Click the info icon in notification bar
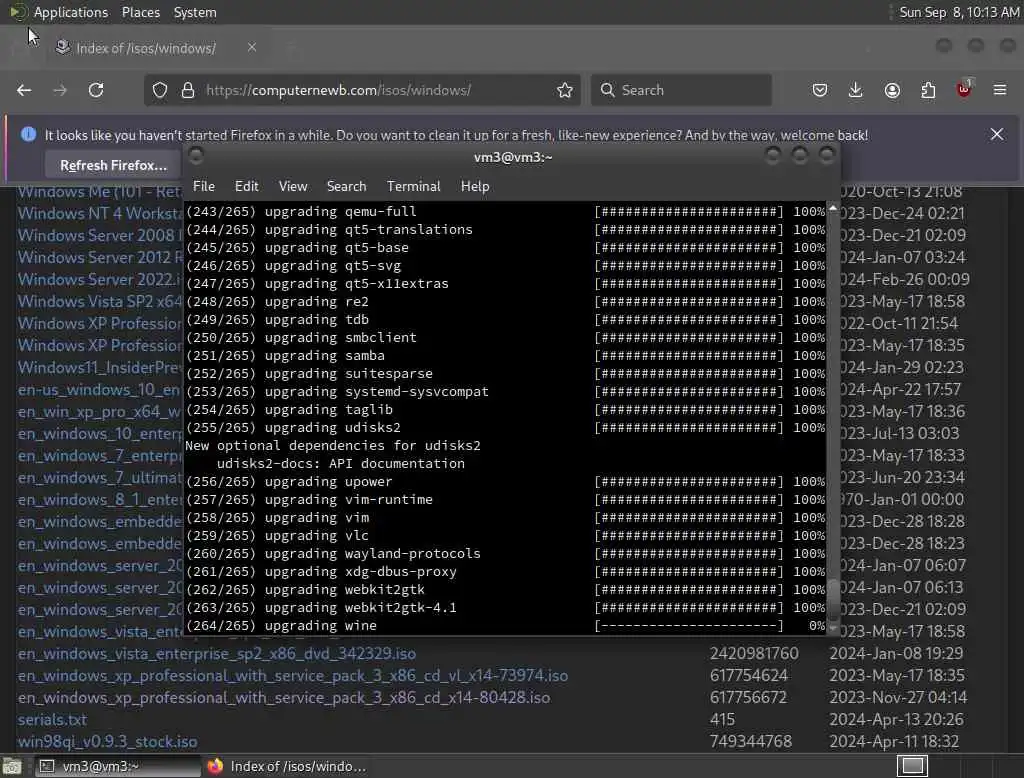Image resolution: width=1024 pixels, height=778 pixels. pos(28,134)
